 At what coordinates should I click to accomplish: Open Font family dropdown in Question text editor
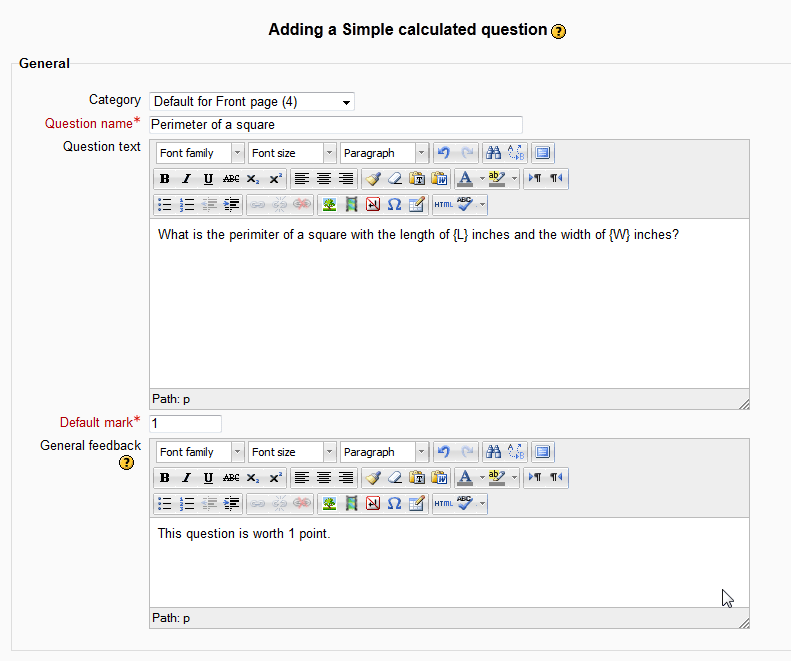tap(200, 153)
